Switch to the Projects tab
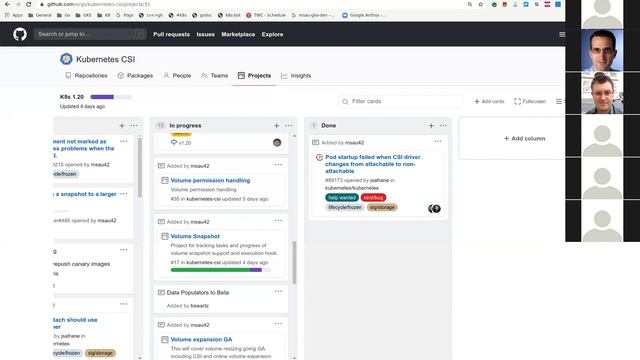640x360 pixels. (254, 76)
